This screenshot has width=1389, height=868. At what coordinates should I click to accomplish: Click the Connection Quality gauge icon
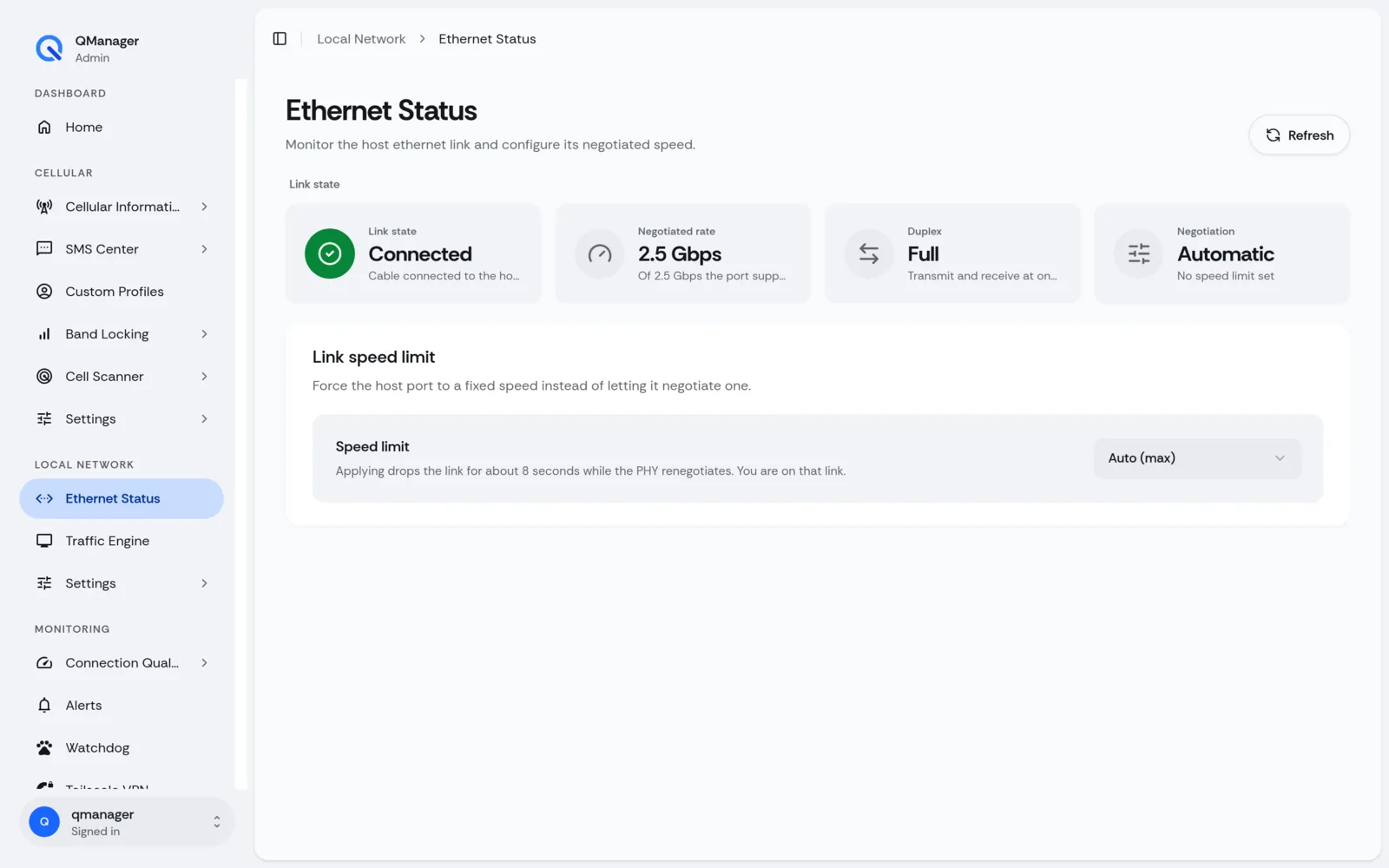point(44,663)
